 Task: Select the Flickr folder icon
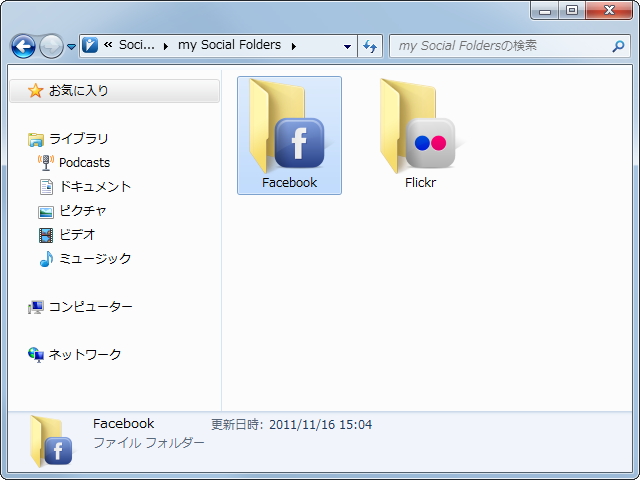point(420,126)
